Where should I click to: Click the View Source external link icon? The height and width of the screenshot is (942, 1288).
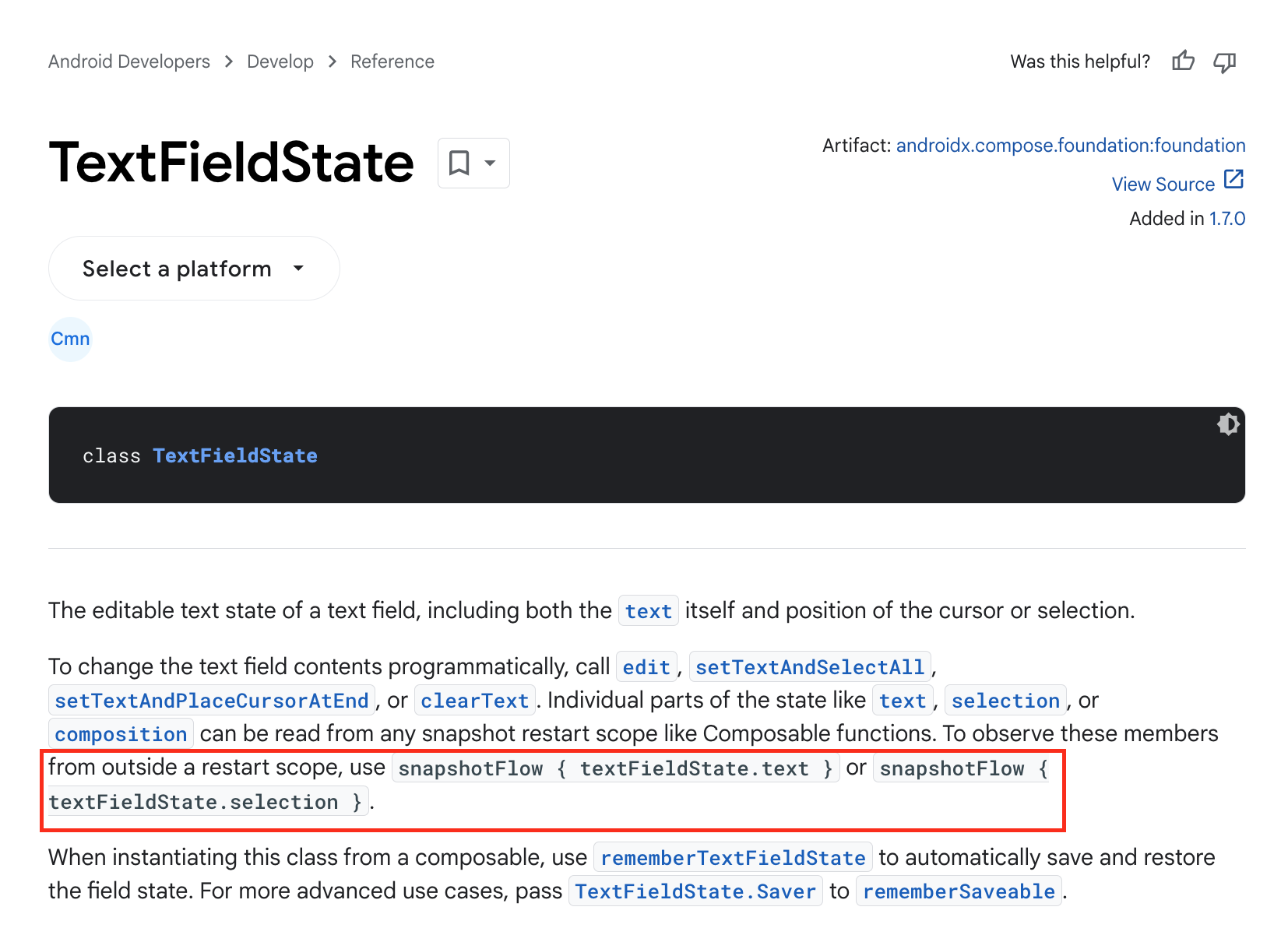(1233, 180)
